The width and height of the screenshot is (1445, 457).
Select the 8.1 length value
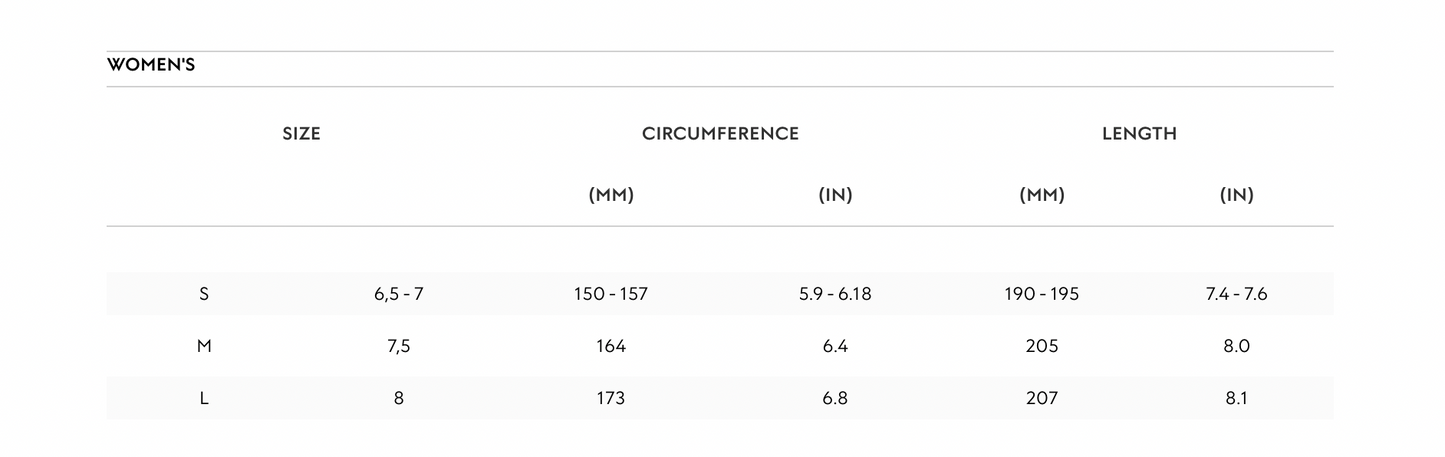click(x=1236, y=398)
